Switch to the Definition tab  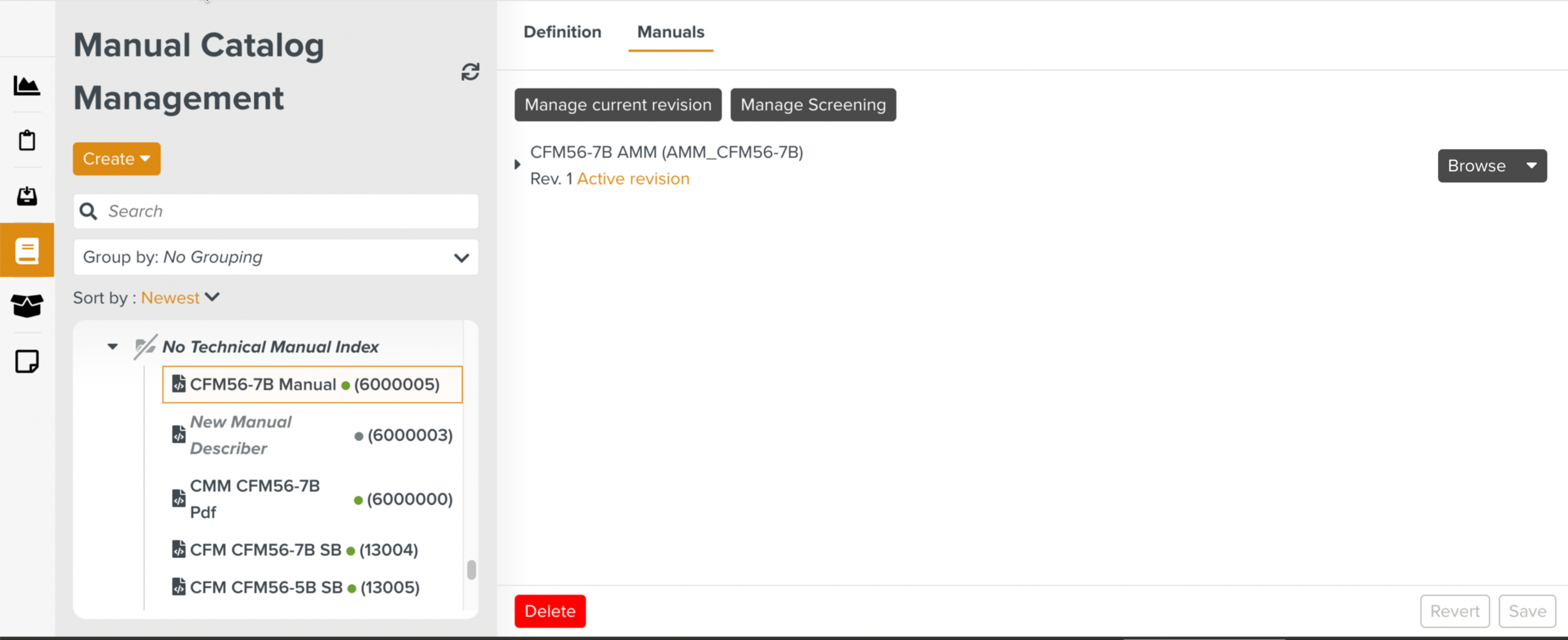tap(562, 32)
